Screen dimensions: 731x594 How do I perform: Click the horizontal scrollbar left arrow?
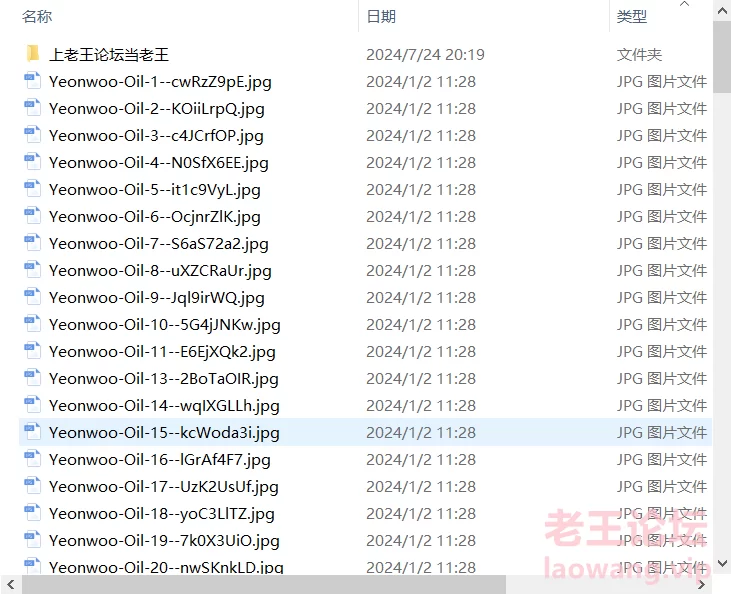click(x=10, y=585)
